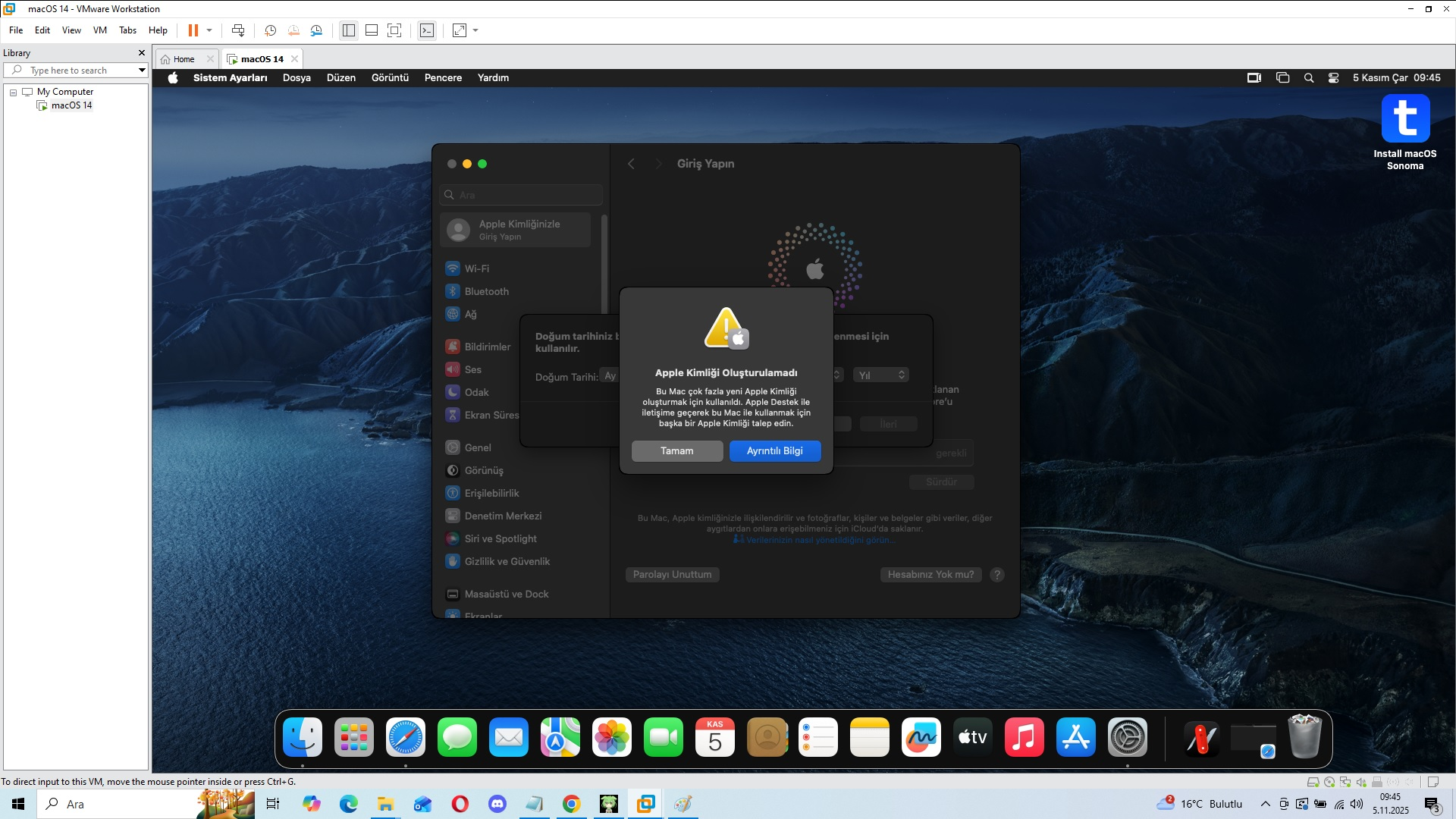Viewport: 1456px width, 819px height.
Task: Open Calendar app in the dock
Action: point(715,737)
